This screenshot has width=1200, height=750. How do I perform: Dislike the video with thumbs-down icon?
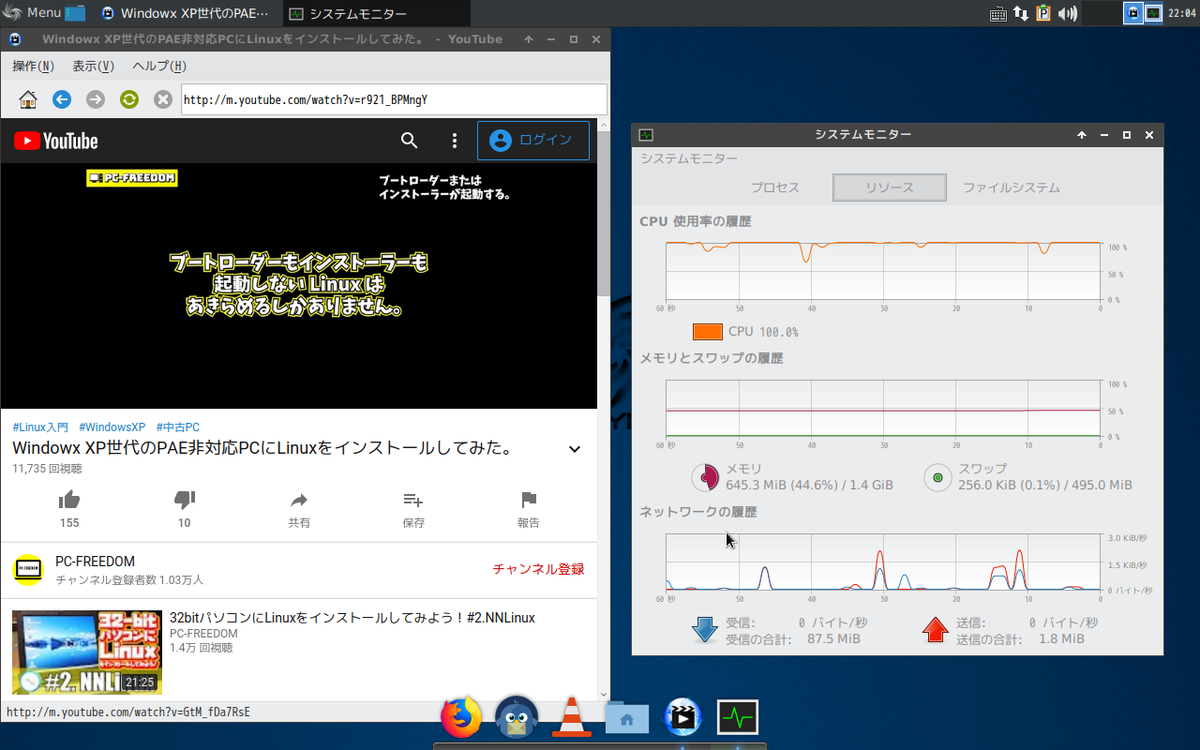184,500
